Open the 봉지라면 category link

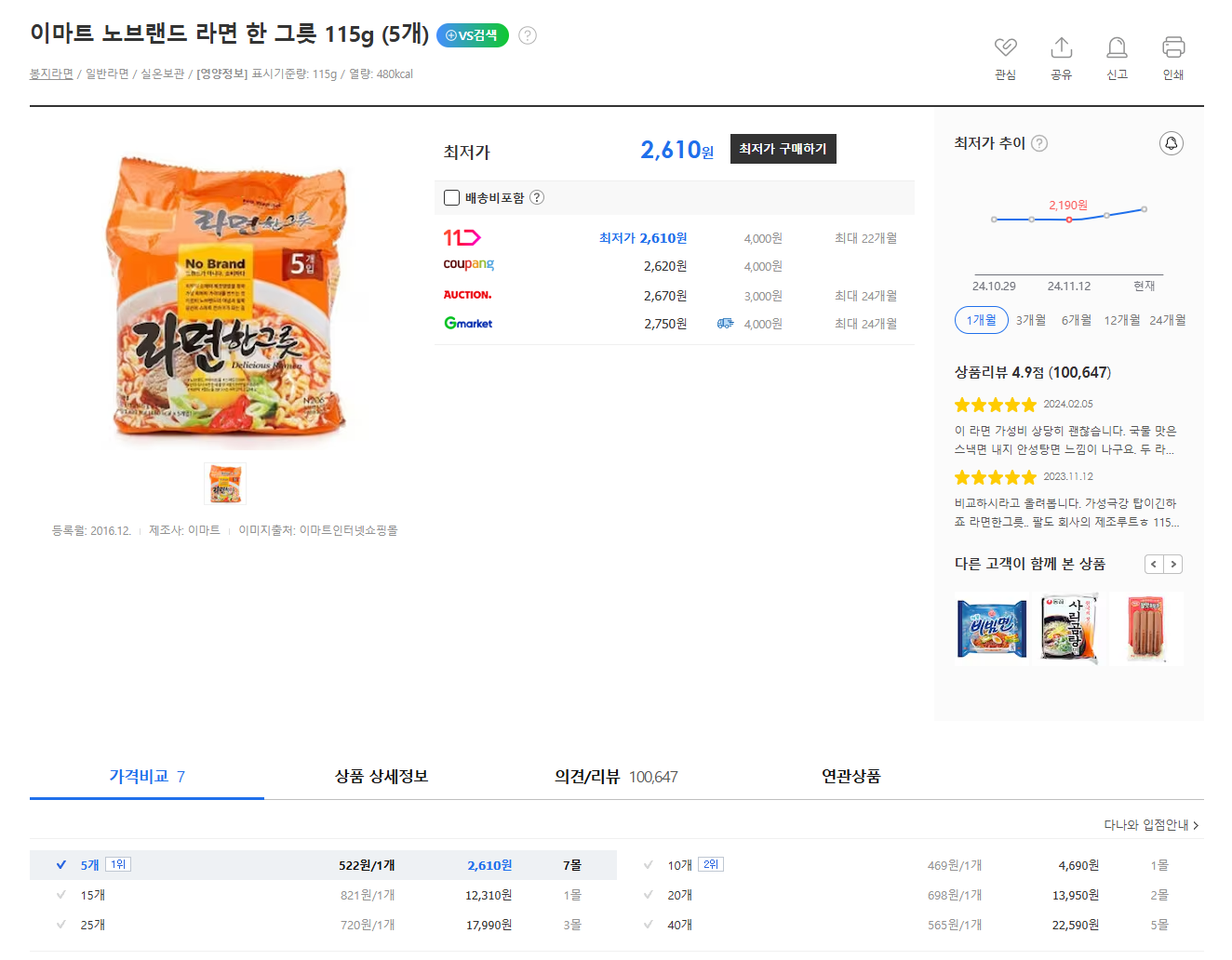pyautogui.click(x=51, y=73)
